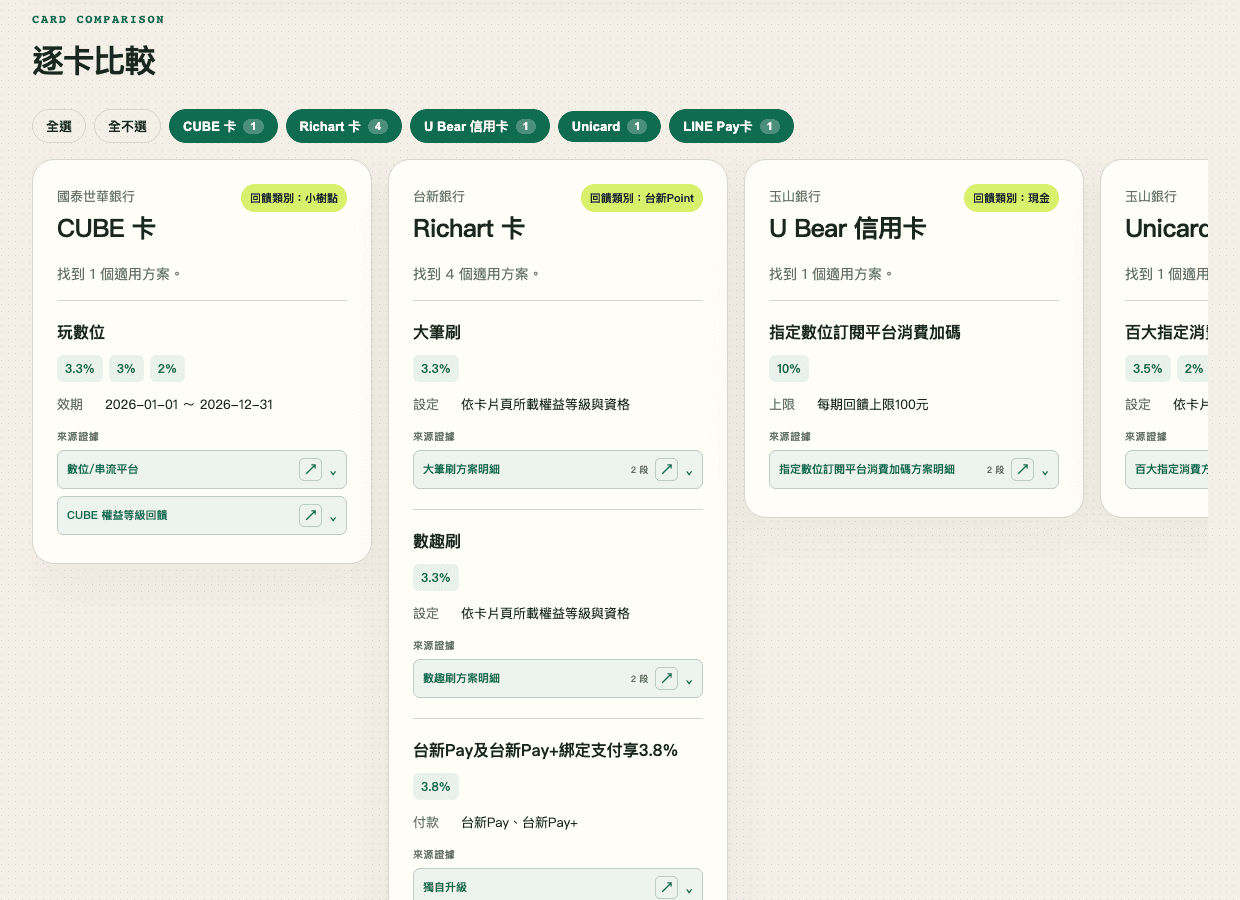The height and width of the screenshot is (900, 1240).
Task: Click the 每期回饋上限100元 text
Action: coord(873,405)
